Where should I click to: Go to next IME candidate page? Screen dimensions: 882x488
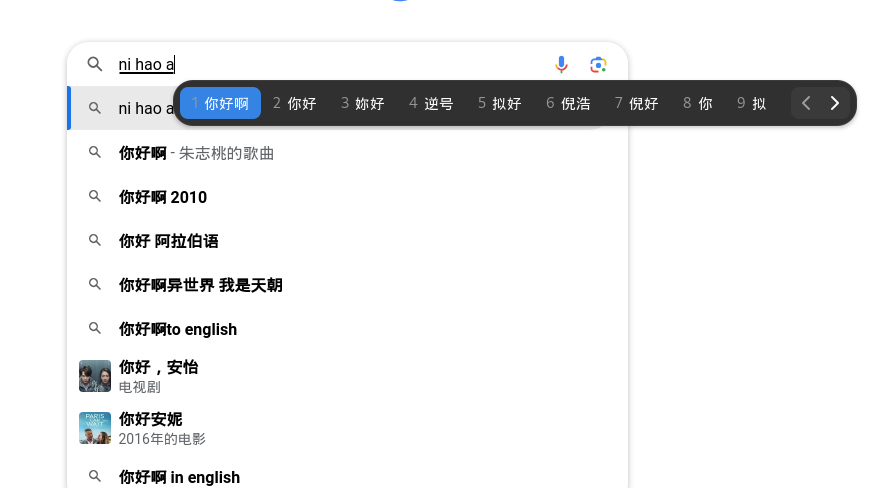pos(835,103)
